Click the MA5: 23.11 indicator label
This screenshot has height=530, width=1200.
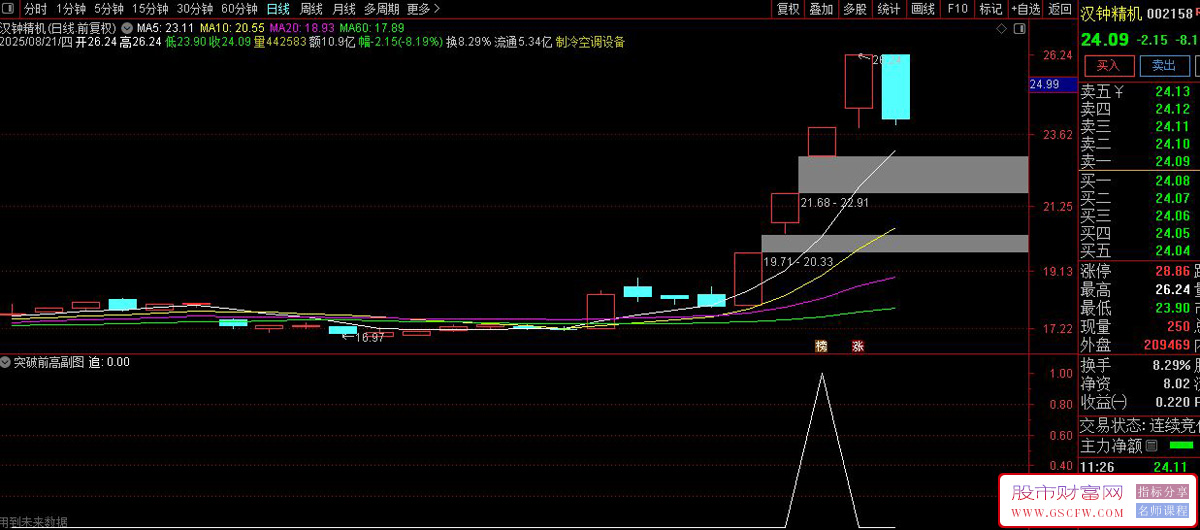coord(165,27)
